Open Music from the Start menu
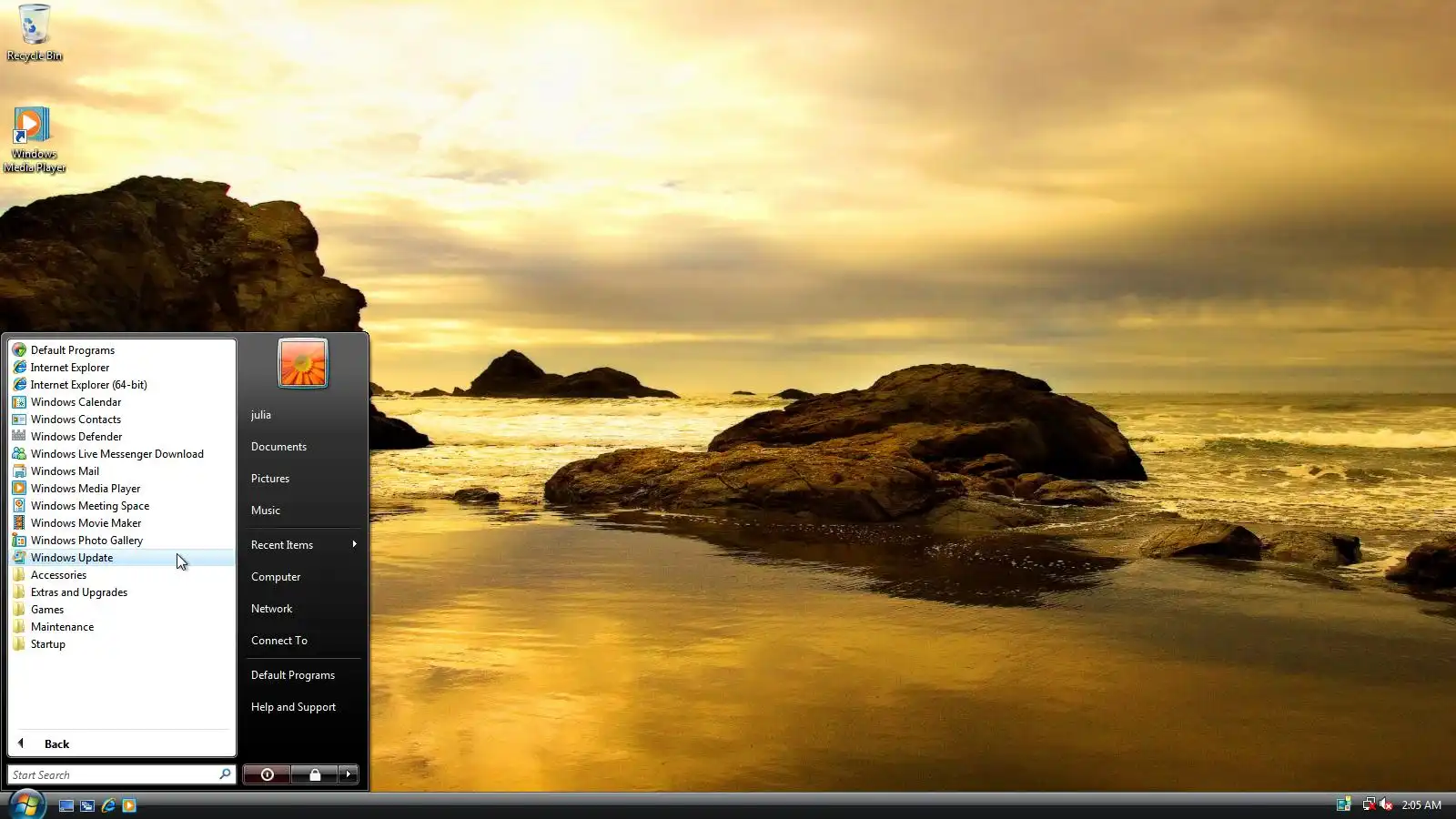The width and height of the screenshot is (1456, 819). [303, 511]
